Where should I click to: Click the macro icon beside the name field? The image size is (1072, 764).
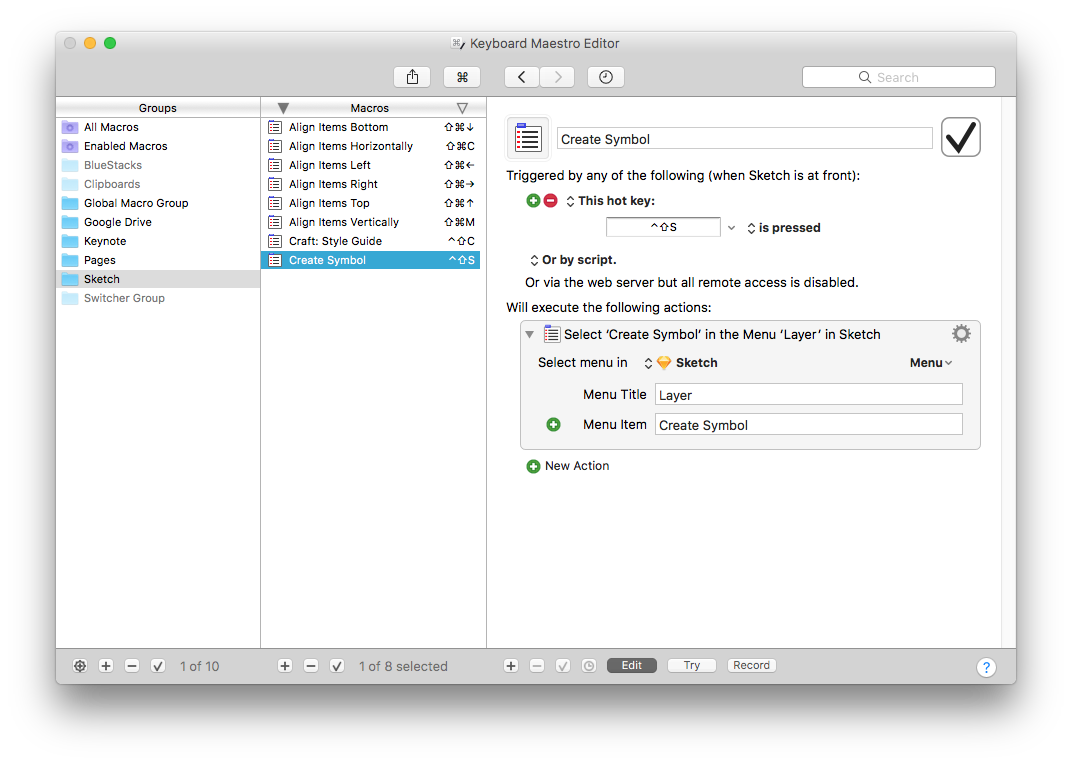[x=528, y=138]
